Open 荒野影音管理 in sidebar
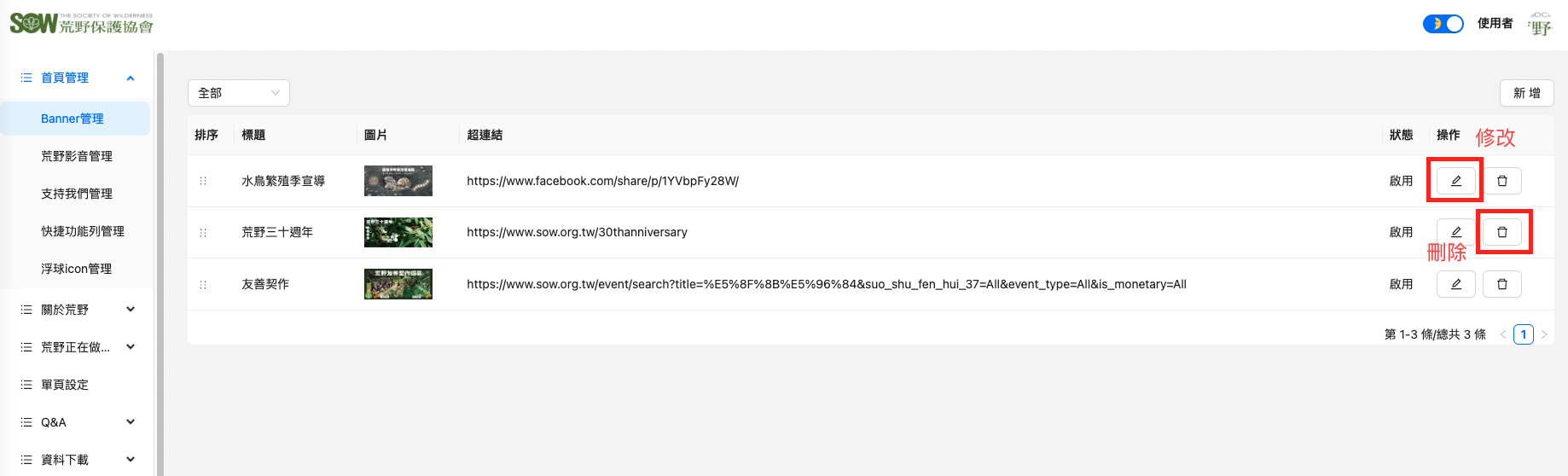This screenshot has width=1568, height=476. pos(77,156)
